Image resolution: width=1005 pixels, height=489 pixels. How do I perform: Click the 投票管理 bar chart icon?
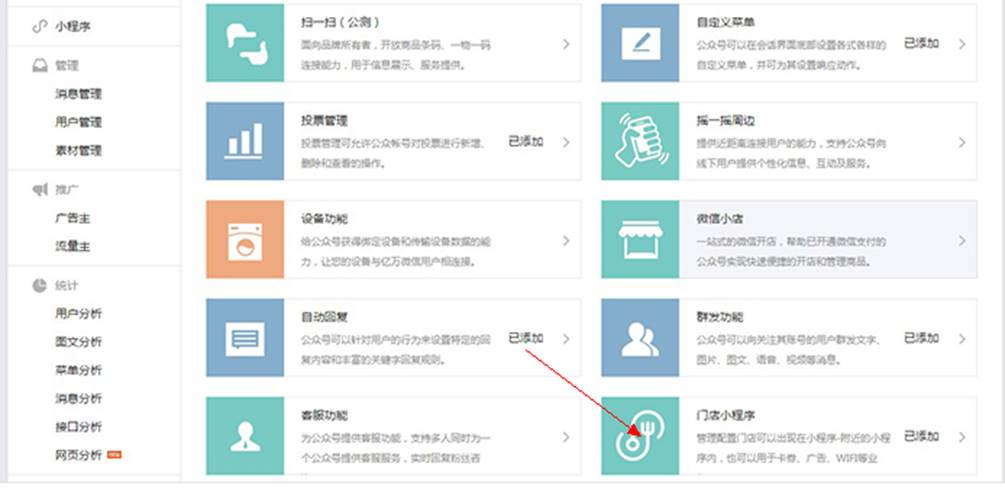[244, 141]
